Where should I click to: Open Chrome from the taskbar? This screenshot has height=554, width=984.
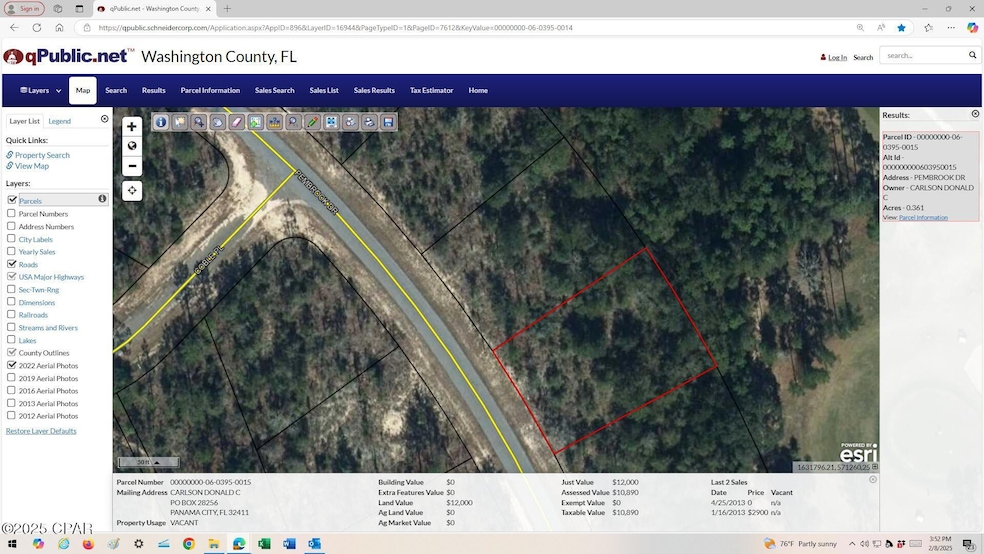point(189,544)
